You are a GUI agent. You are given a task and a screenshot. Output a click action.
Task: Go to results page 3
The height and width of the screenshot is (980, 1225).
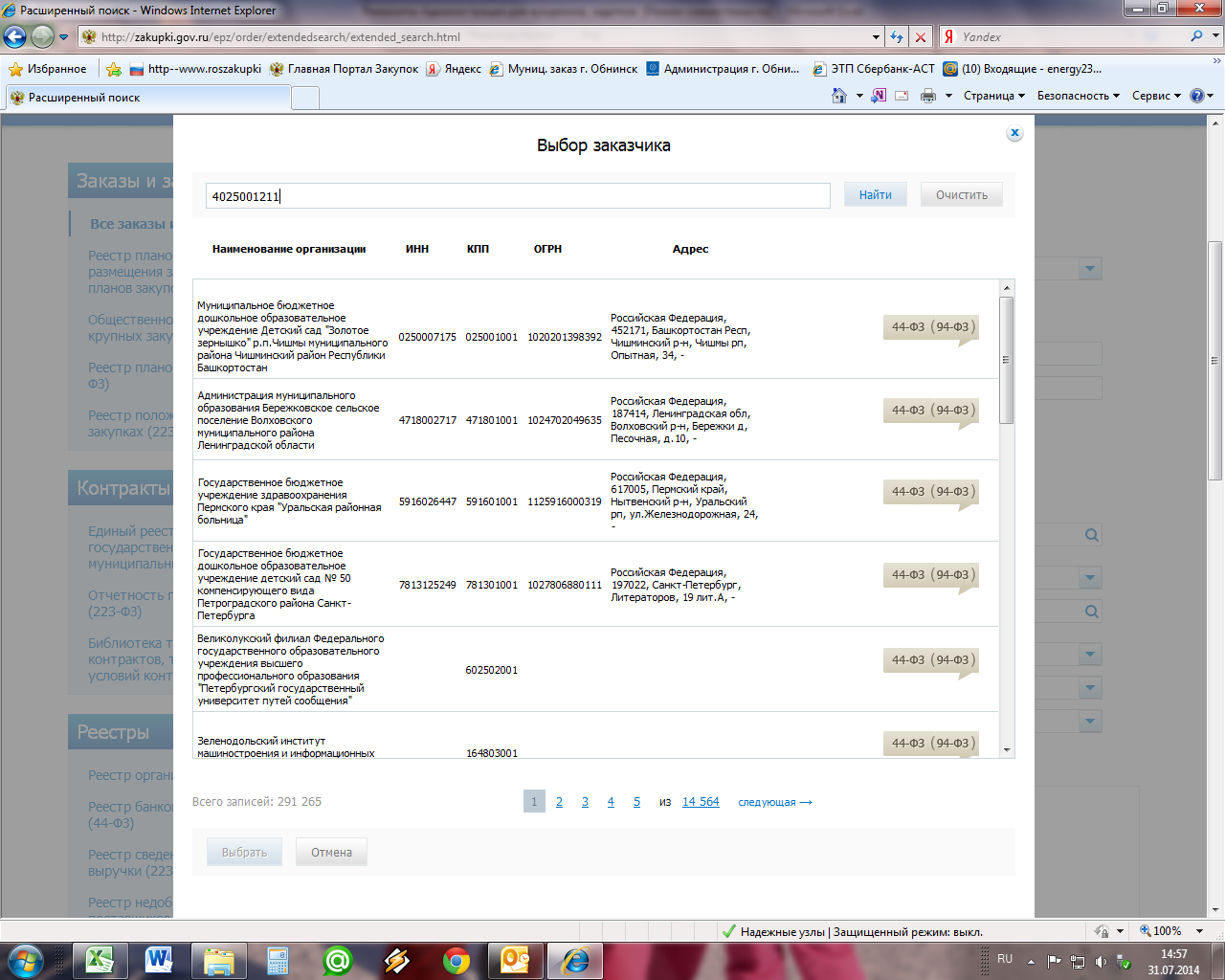click(x=585, y=802)
